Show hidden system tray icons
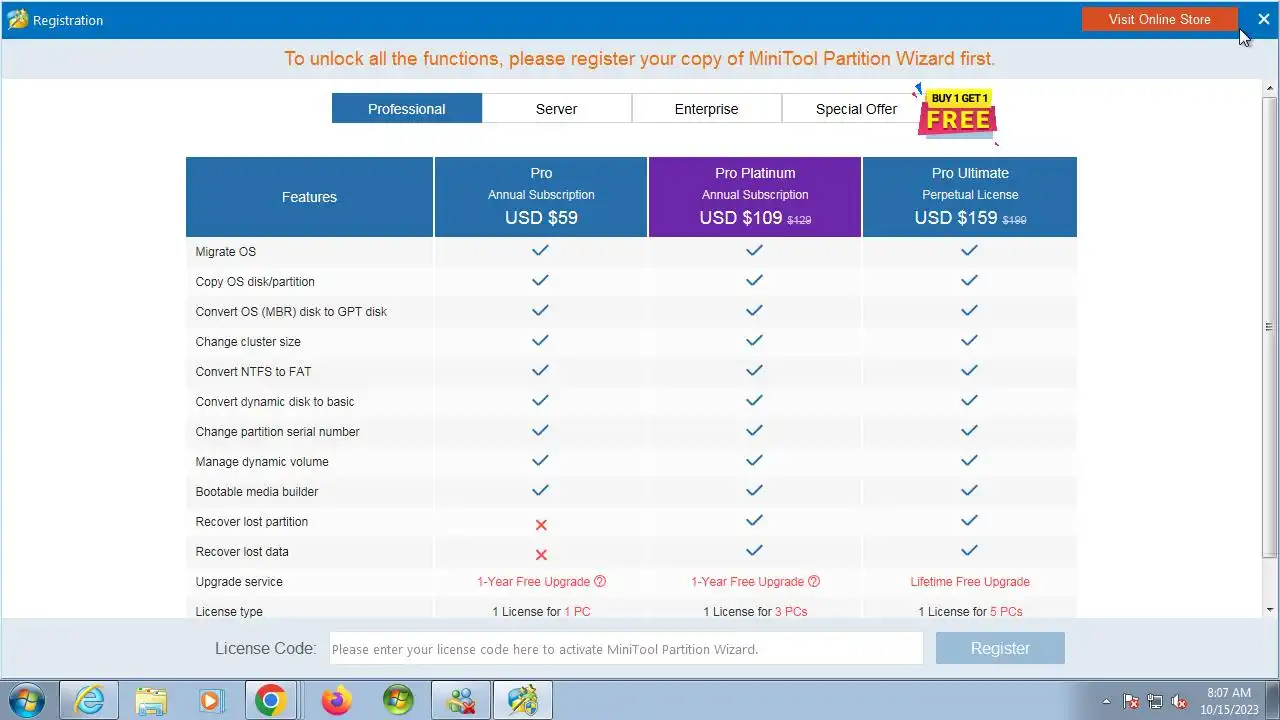 pos(1106,701)
